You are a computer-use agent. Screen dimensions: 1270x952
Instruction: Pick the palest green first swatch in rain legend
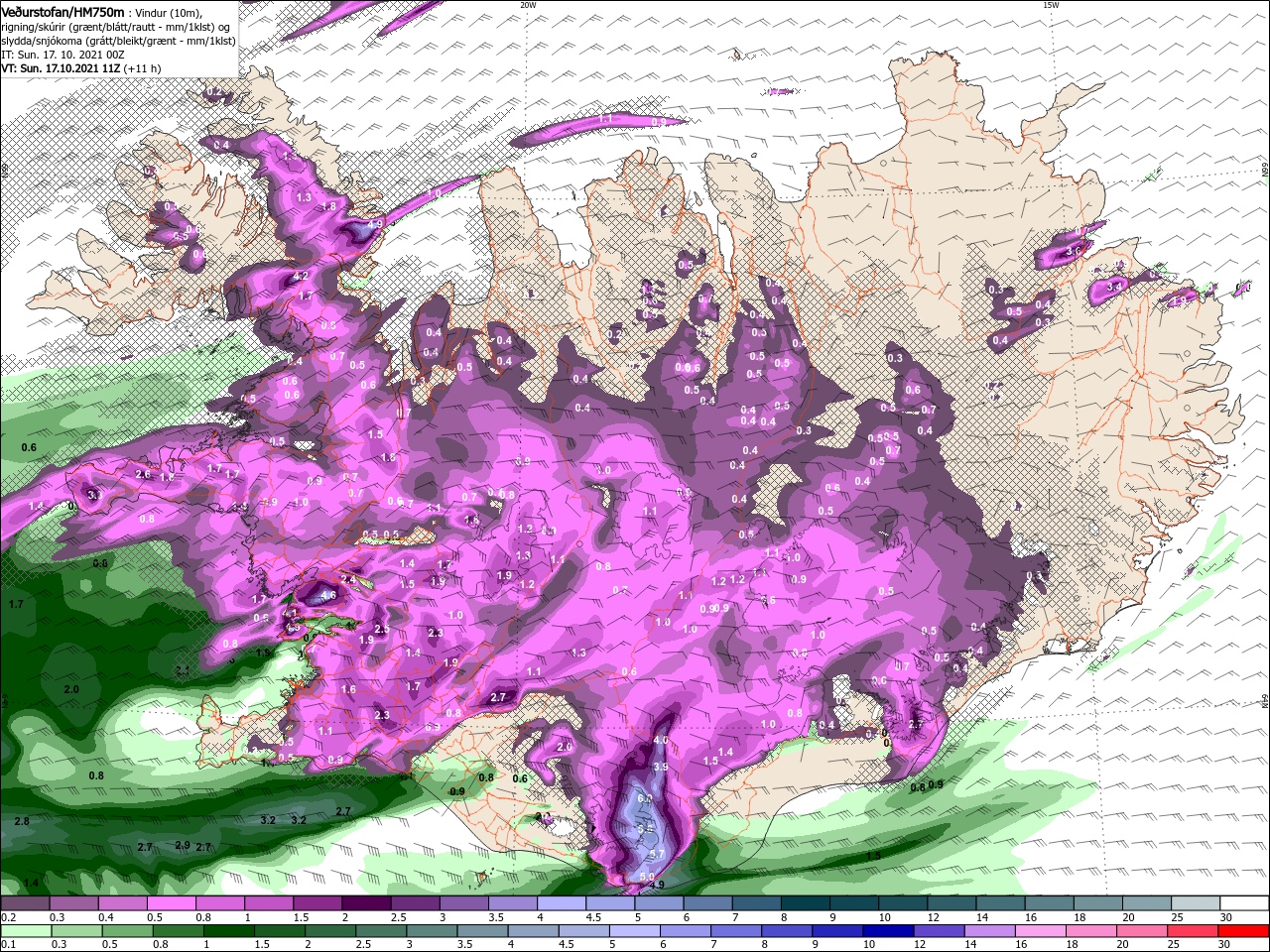click(25, 930)
